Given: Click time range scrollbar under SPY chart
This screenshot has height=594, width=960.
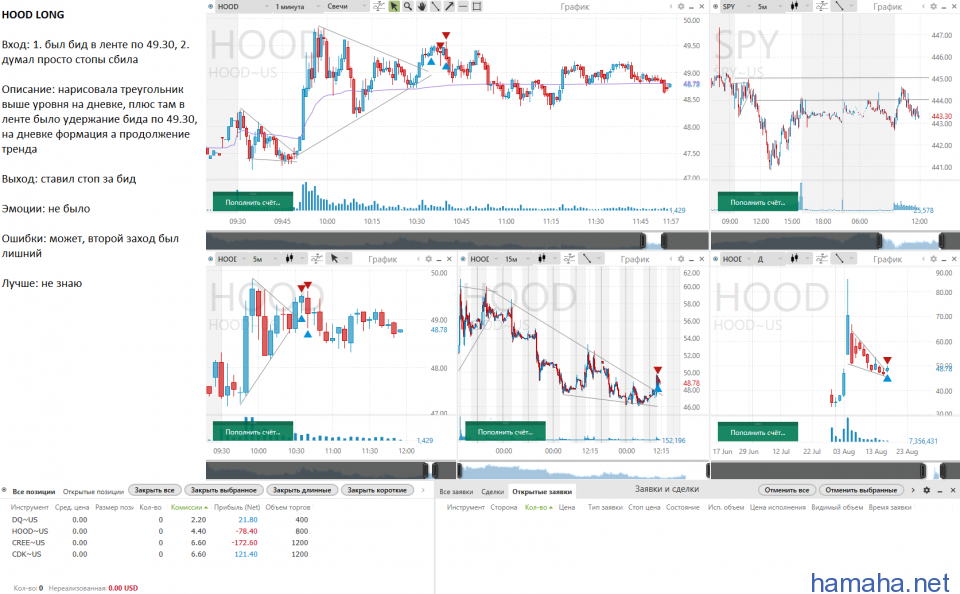Looking at the screenshot, I should point(835,240).
